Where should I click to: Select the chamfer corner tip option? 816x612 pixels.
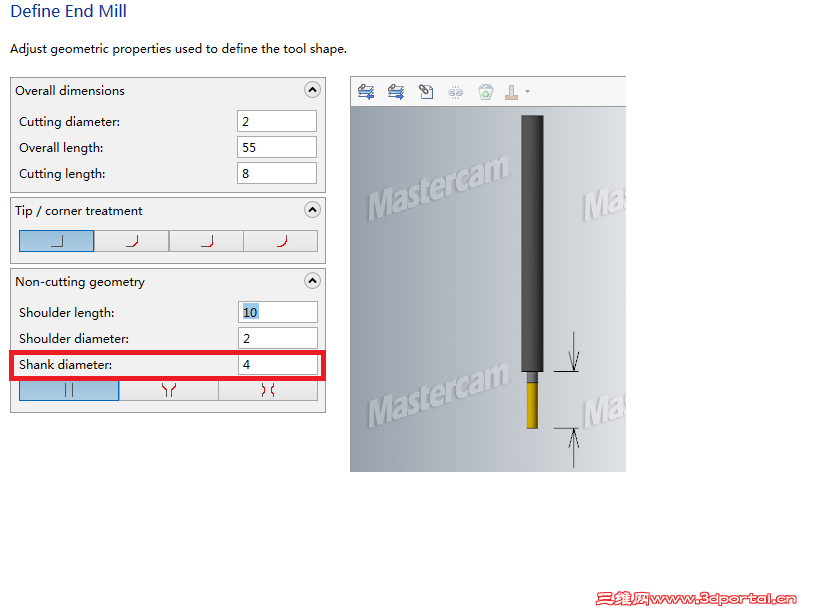click(132, 241)
